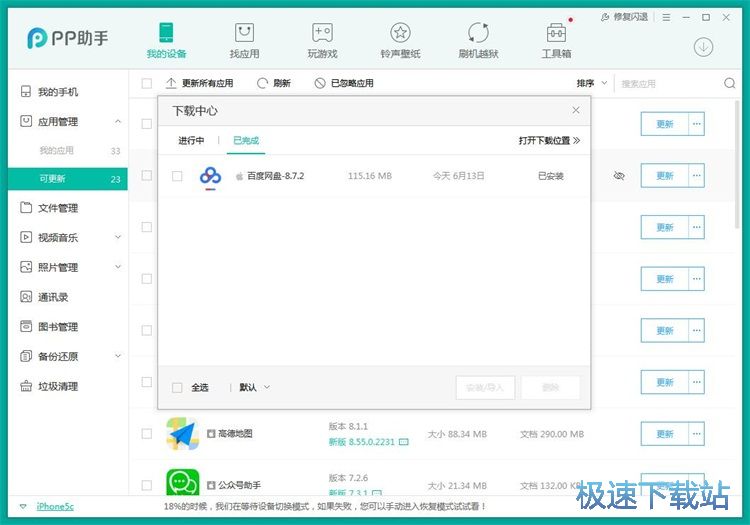Click the topmost 更新 button

(664, 124)
